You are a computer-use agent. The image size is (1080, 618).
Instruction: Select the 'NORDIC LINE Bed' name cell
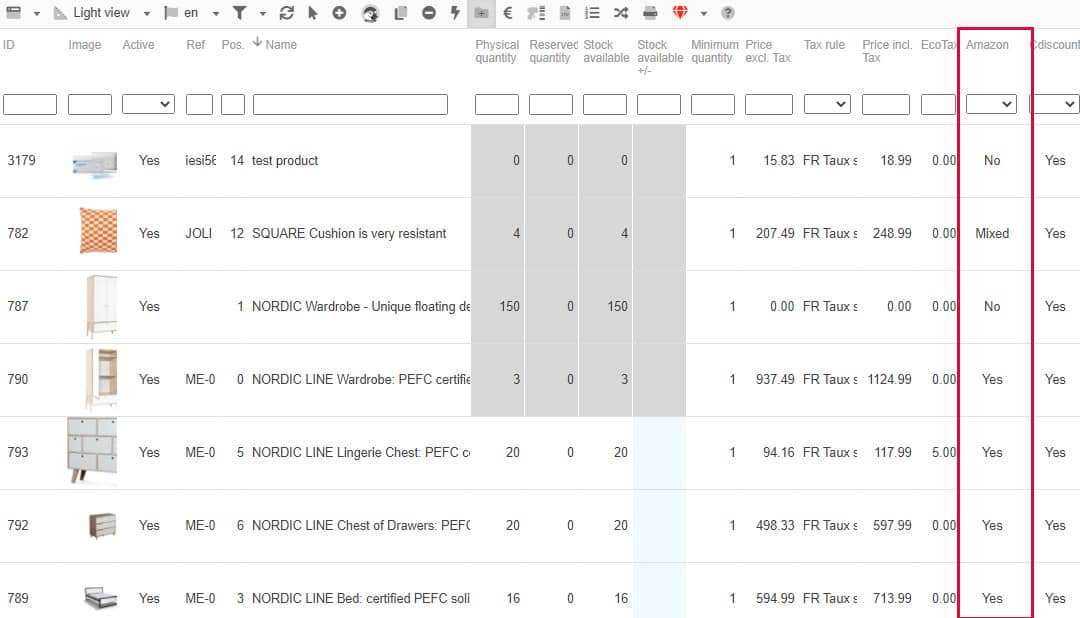(x=360, y=598)
